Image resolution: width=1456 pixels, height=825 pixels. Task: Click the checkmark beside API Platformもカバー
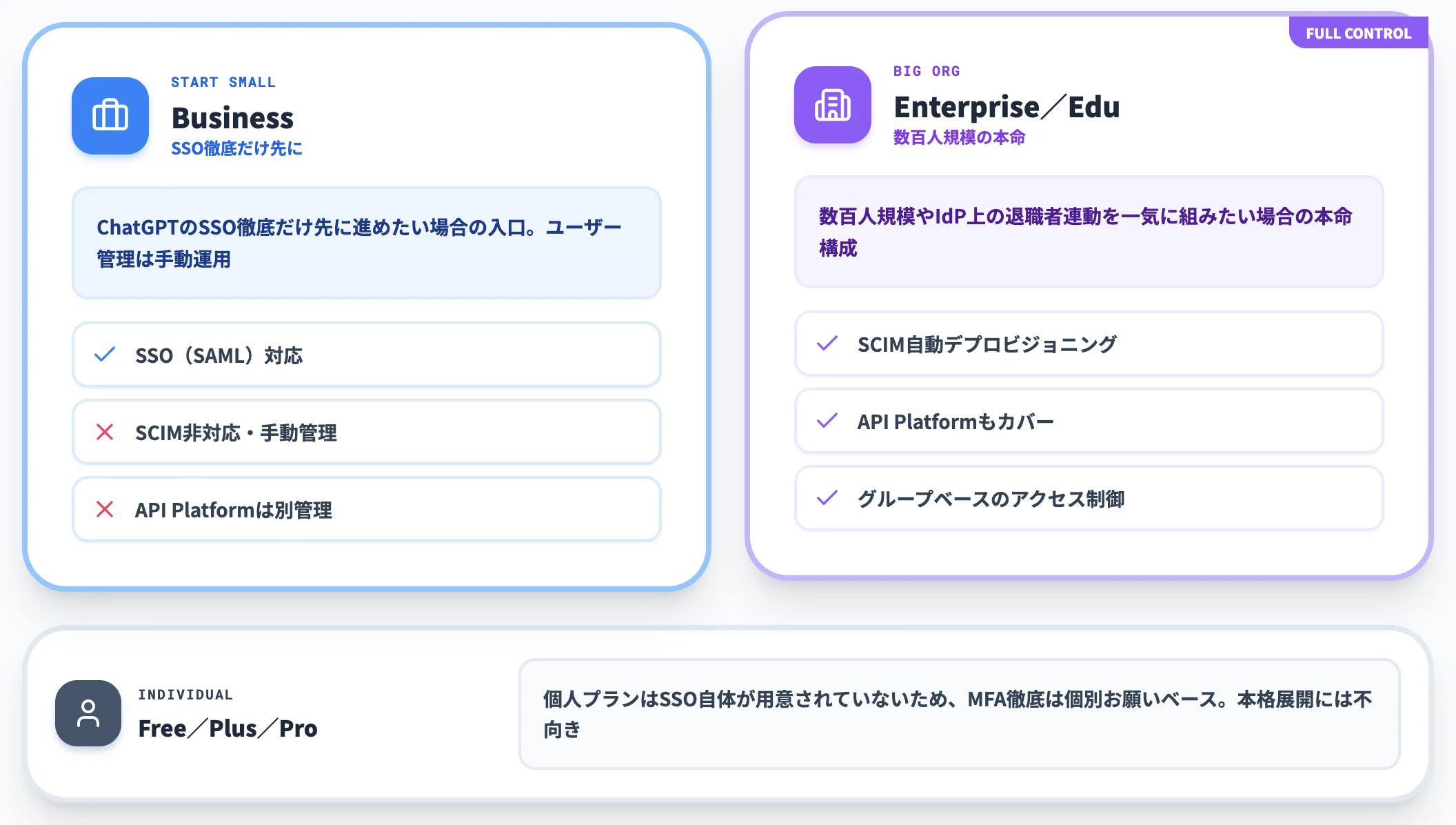pyautogui.click(x=827, y=421)
